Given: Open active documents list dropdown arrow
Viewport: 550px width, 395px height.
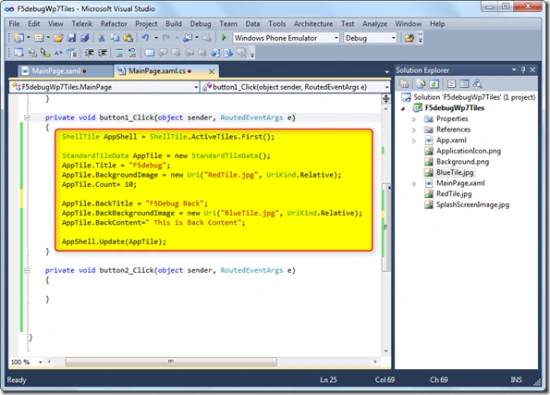Looking at the screenshot, I should coord(387,72).
